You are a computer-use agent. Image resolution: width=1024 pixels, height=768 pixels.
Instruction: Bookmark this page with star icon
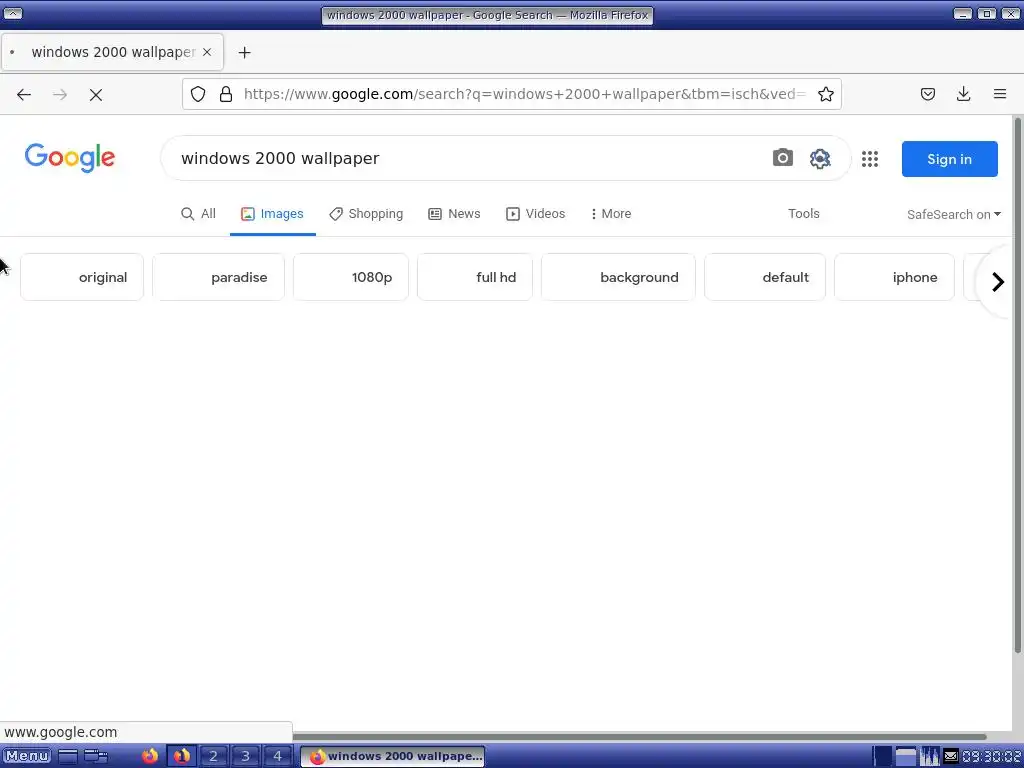pyautogui.click(x=825, y=94)
